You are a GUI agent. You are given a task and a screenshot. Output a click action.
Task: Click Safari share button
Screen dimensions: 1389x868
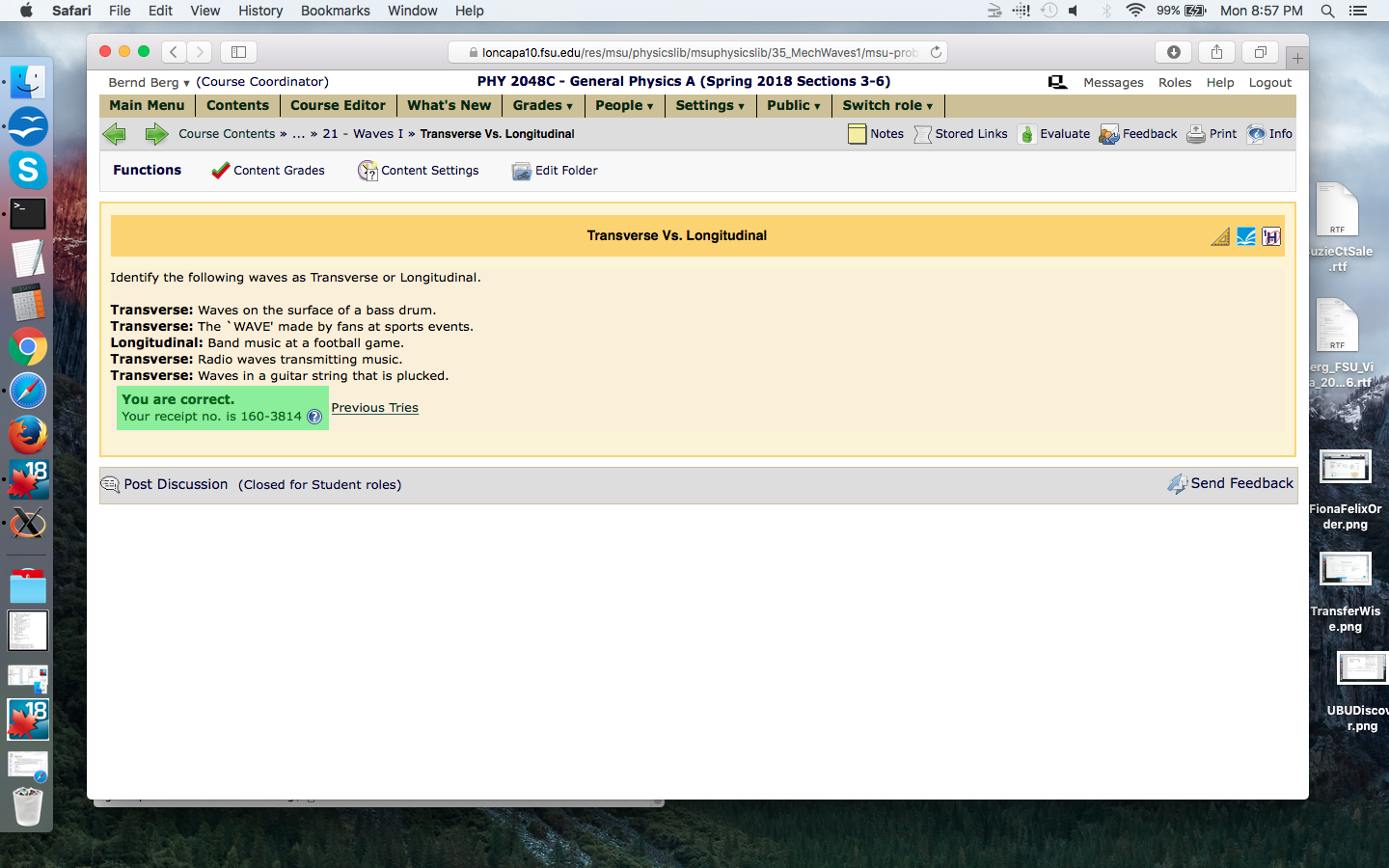click(1216, 52)
